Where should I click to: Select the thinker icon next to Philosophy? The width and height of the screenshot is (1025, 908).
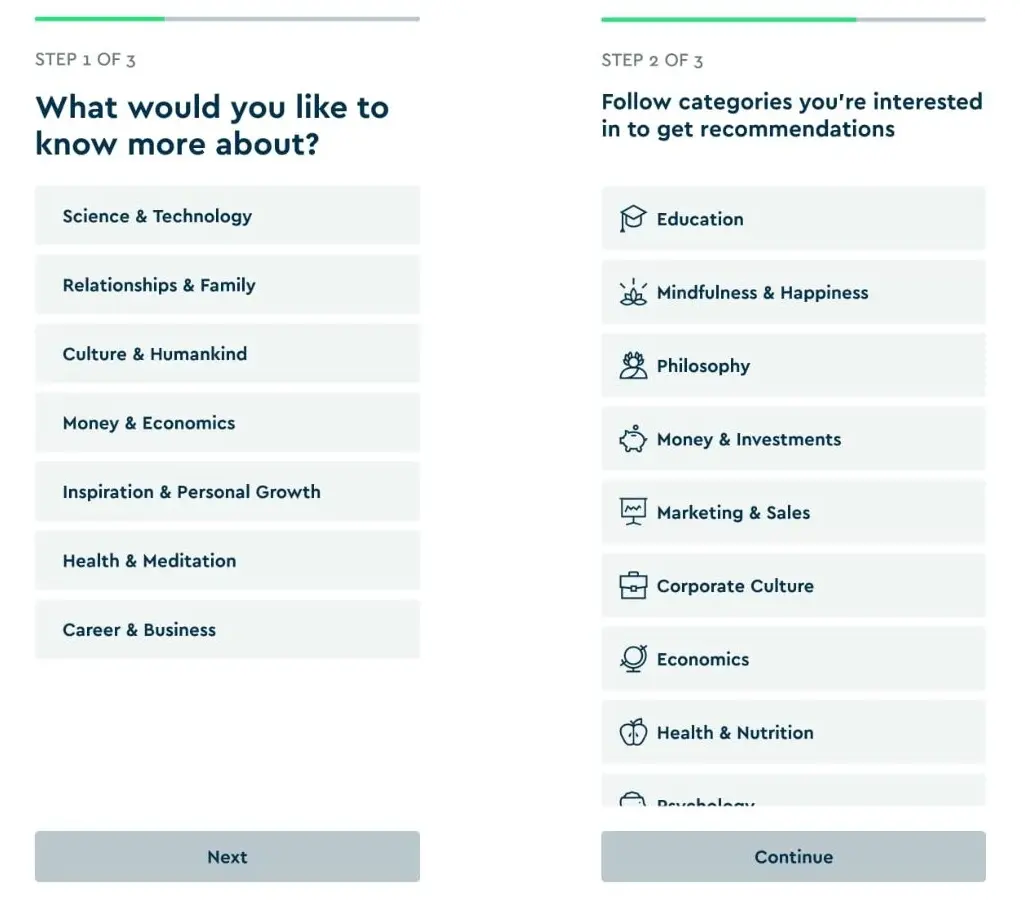coord(633,365)
